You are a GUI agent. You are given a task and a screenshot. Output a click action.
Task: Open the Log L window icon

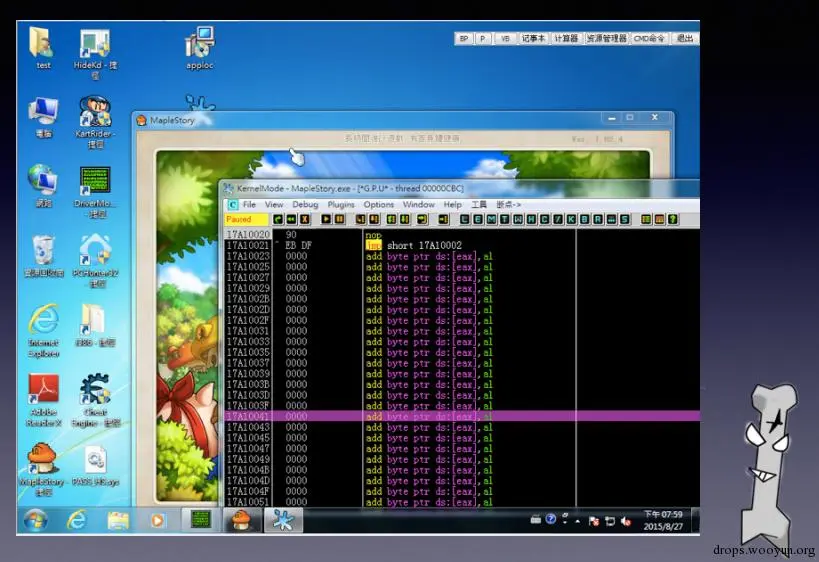tap(464, 219)
